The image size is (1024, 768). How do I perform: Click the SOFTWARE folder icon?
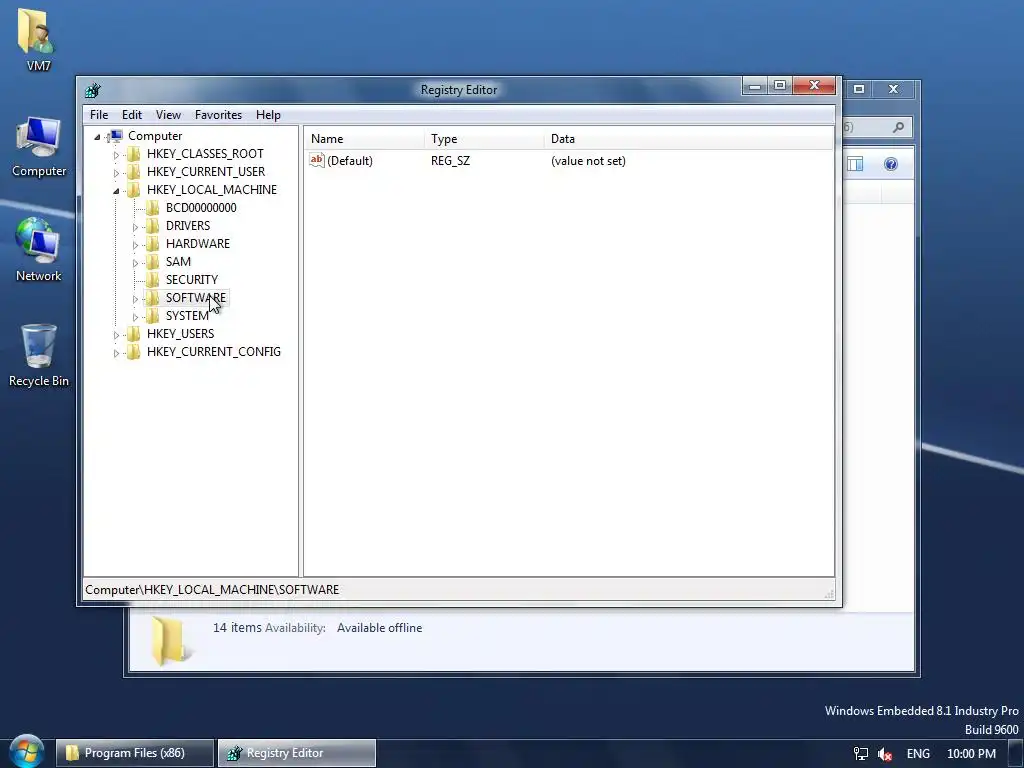pos(152,298)
